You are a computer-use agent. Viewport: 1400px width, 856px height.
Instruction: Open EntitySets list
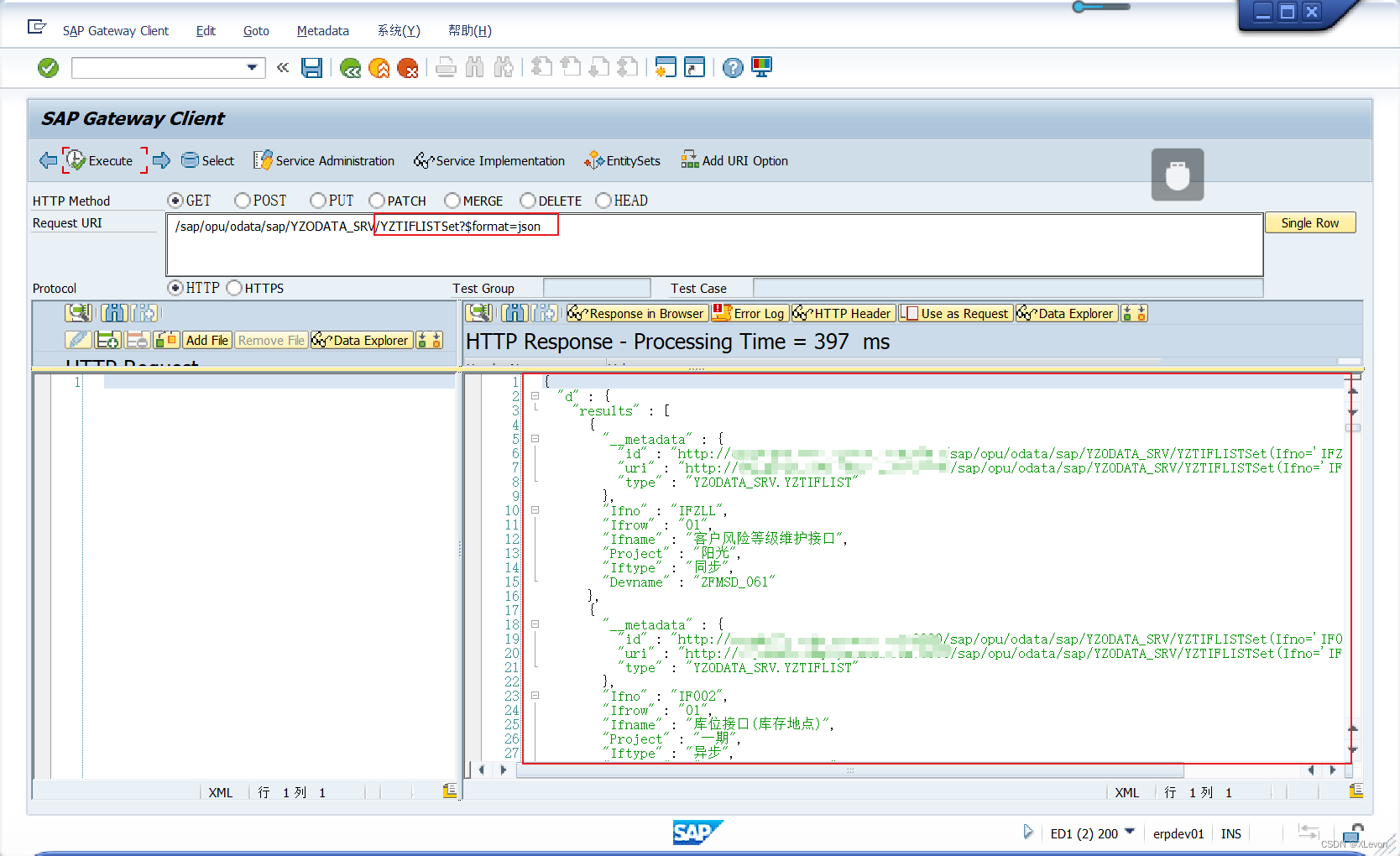622,160
